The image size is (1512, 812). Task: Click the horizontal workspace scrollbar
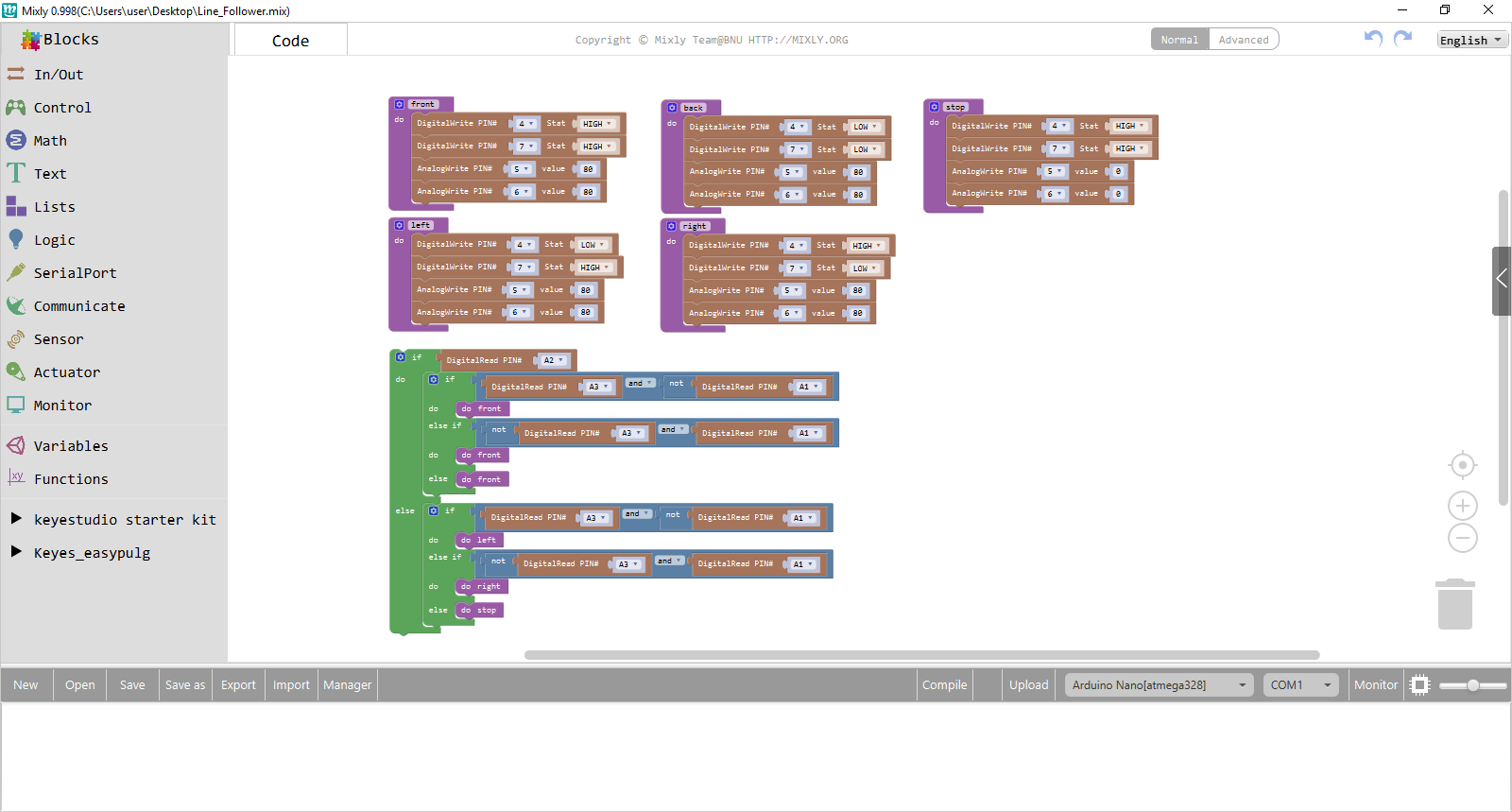click(921, 655)
